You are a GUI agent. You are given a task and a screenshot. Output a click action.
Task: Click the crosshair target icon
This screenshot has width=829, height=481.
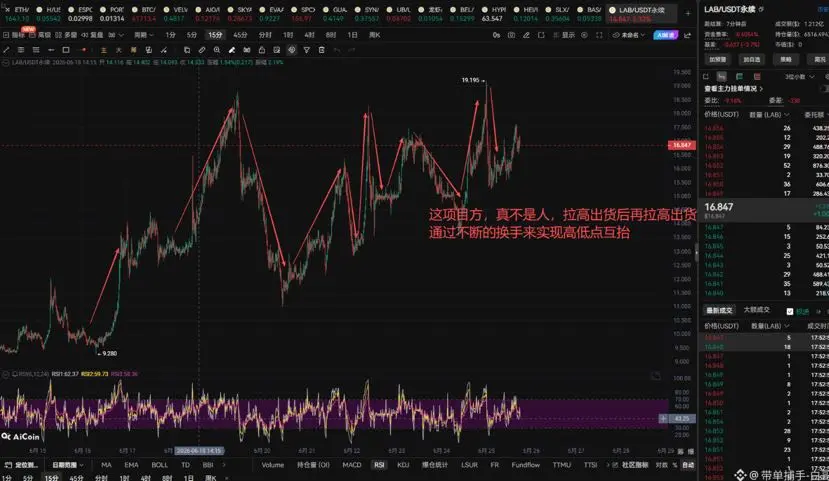coord(292,50)
